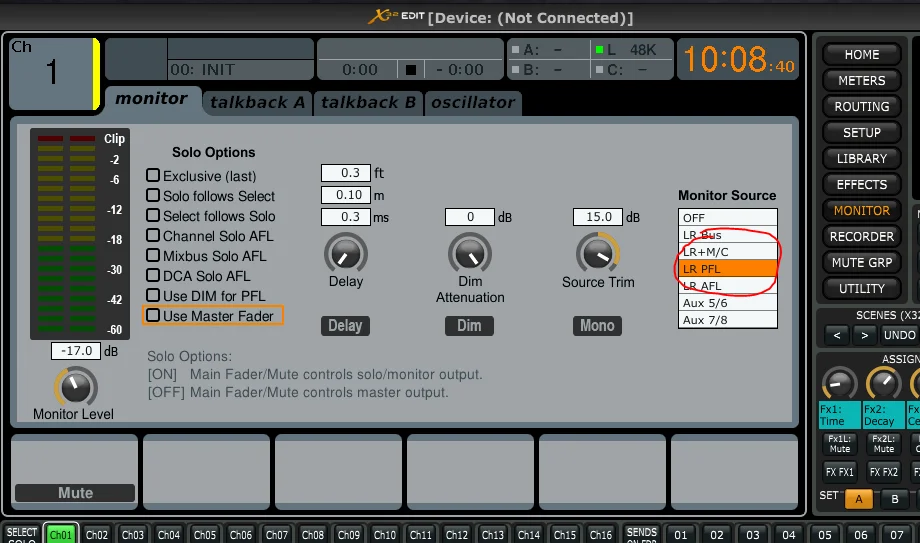Edit the monitor level dB field
Screen dimensions: 920x543
[x=76, y=350]
